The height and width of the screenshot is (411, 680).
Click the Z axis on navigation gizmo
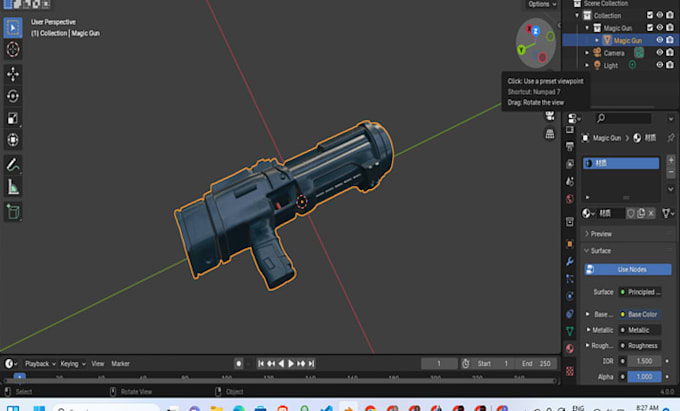point(536,31)
